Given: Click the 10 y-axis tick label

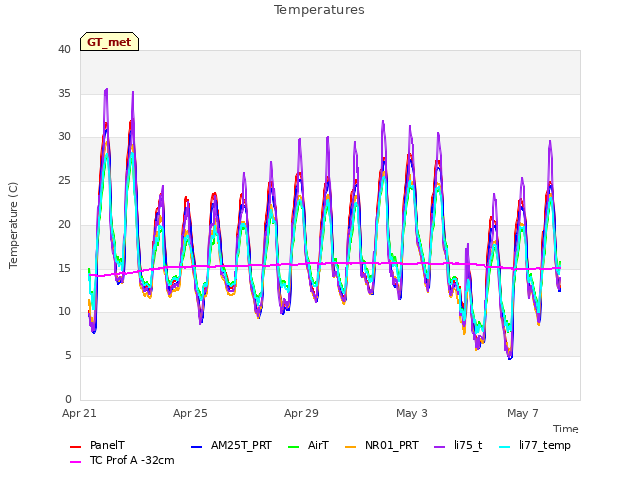Looking at the screenshot, I should click(64, 311).
